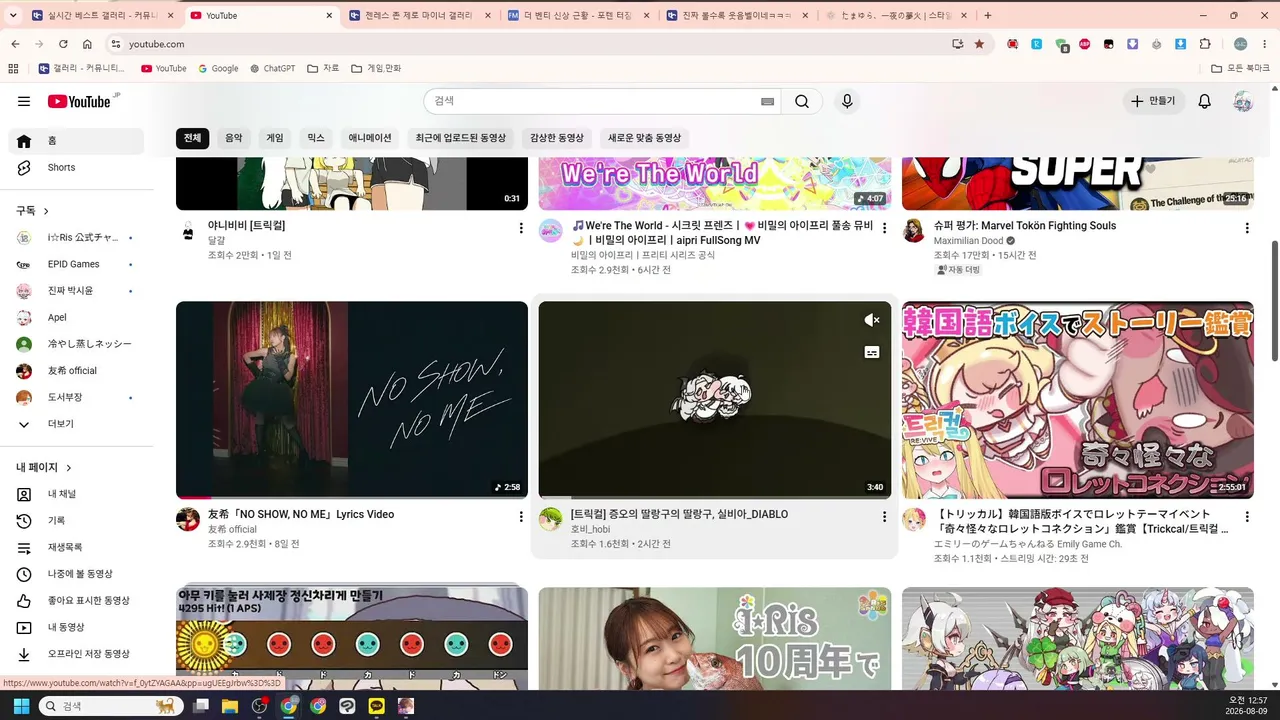This screenshot has height=720, width=1280.
Task: Select 최근에 업로드된 동영상 chip
Action: click(461, 138)
